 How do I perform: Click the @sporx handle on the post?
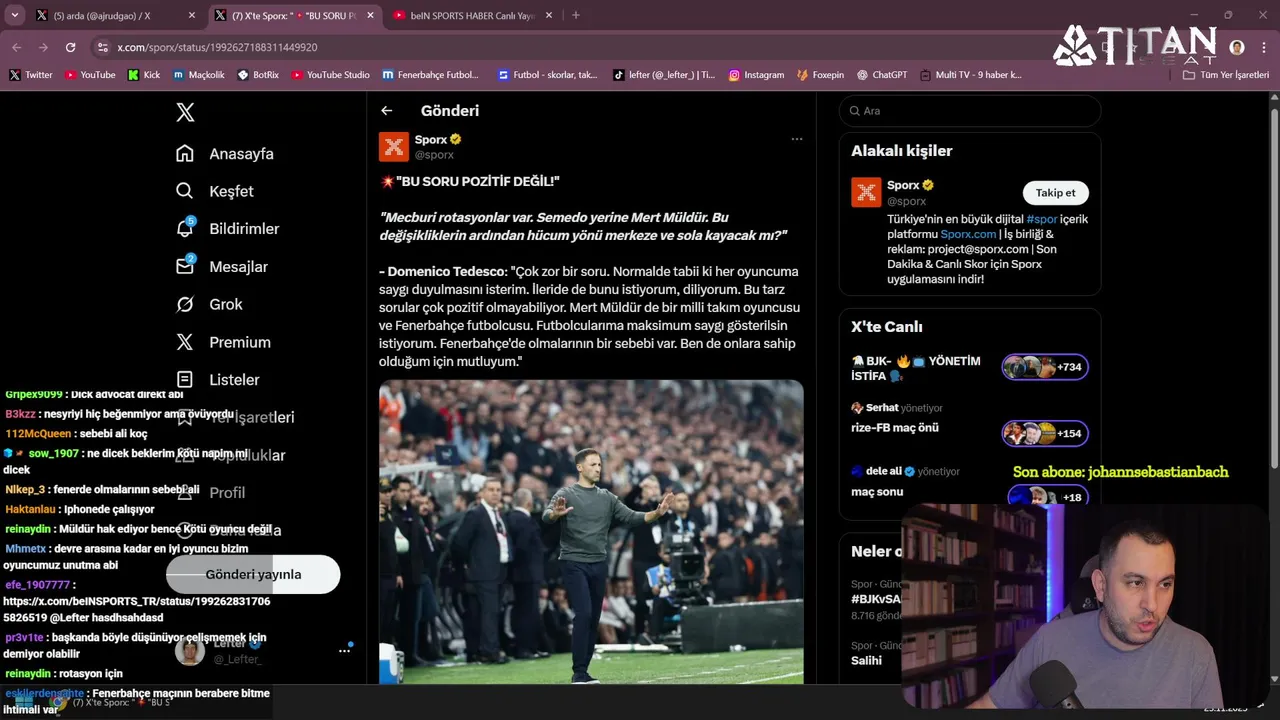(x=434, y=155)
